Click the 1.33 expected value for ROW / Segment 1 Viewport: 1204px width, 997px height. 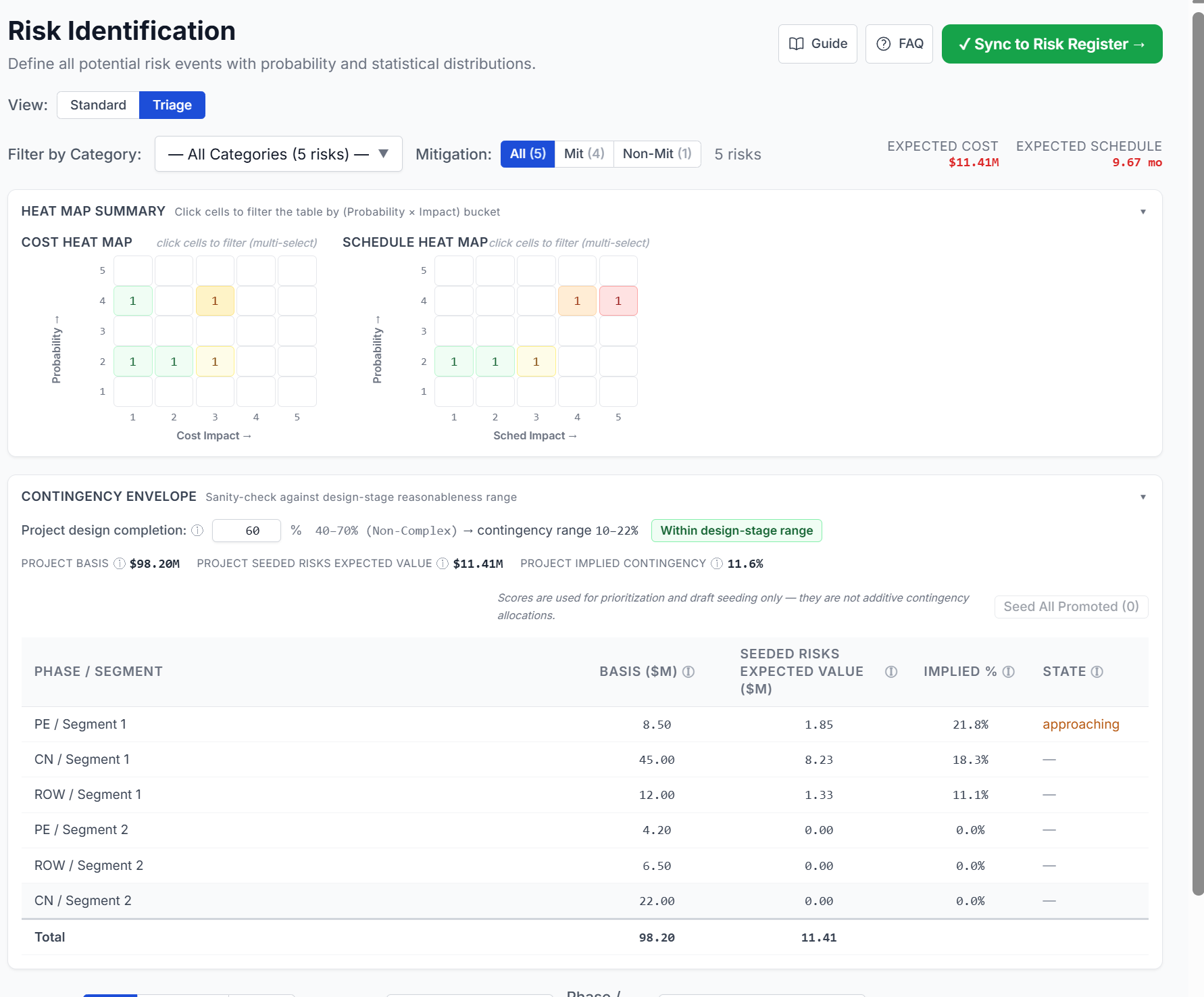coord(819,795)
